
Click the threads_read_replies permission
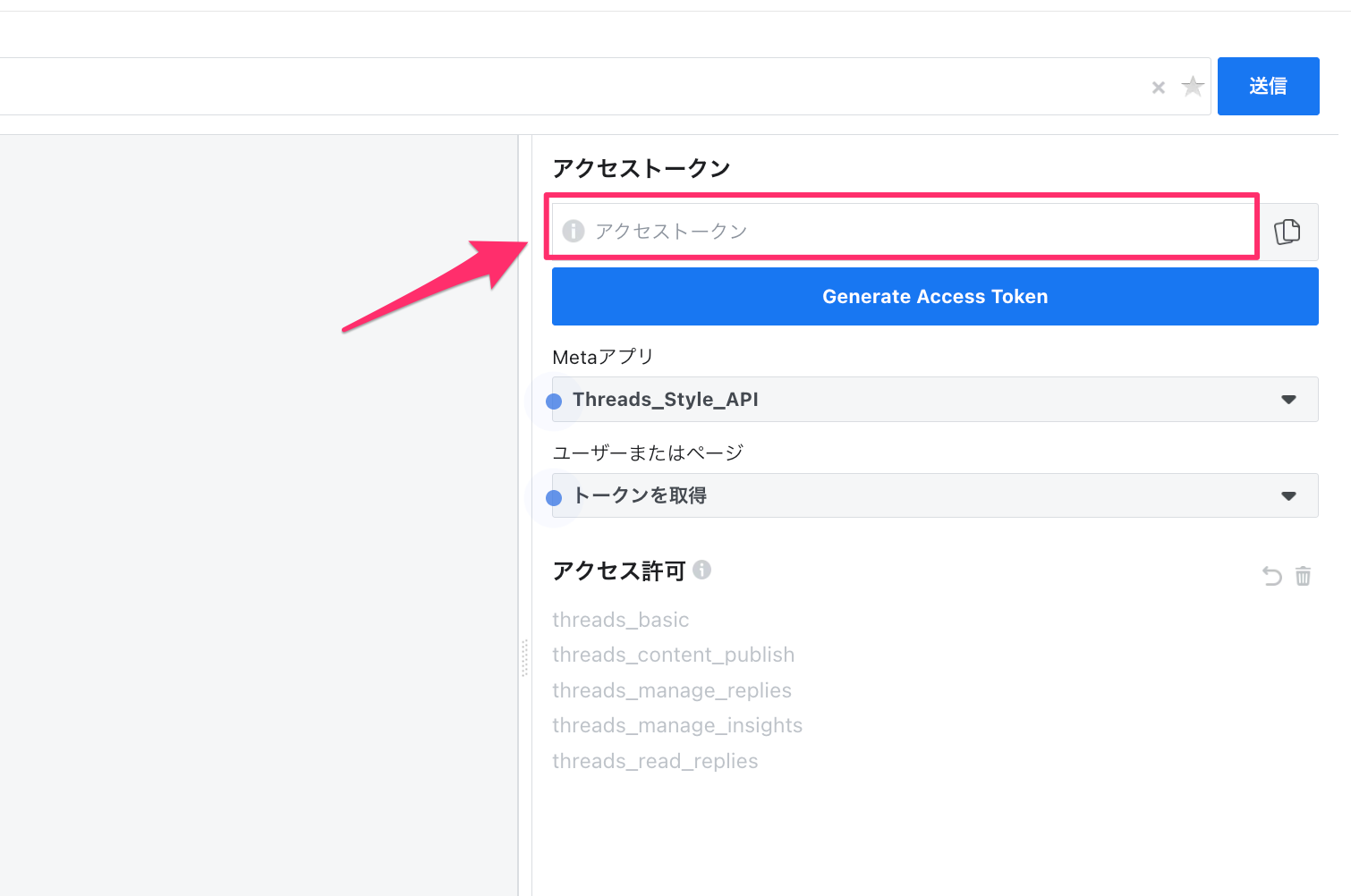(x=654, y=761)
